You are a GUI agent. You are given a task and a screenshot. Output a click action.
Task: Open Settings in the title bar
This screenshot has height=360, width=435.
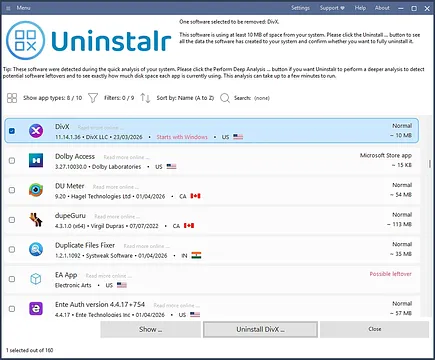pyautogui.click(x=300, y=8)
